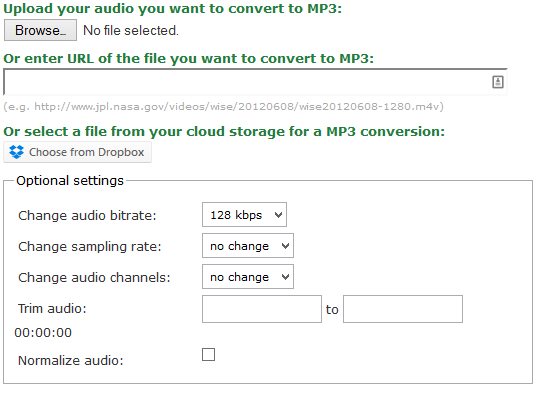Click the 'Upload your audio' heading
Screen dimensions: 540x393
(x=173, y=9)
